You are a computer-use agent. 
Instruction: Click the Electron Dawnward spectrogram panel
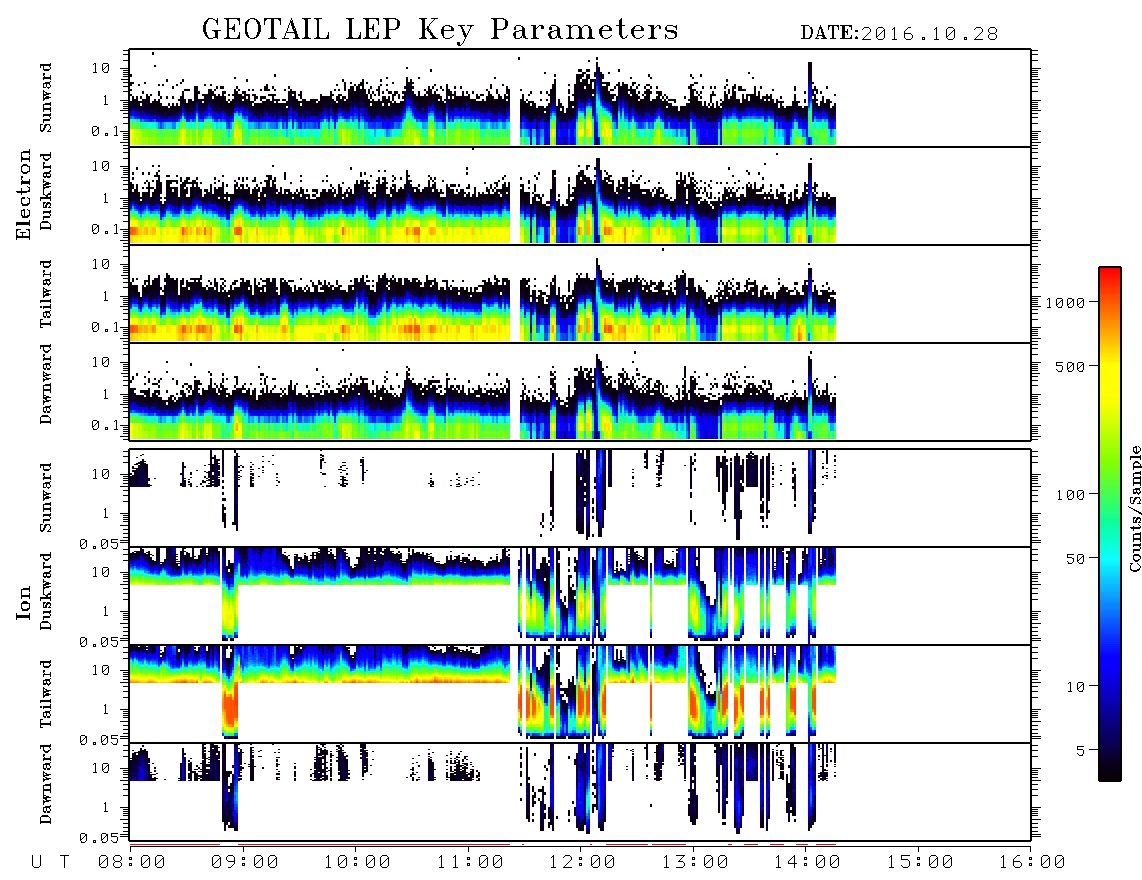pos(580,391)
